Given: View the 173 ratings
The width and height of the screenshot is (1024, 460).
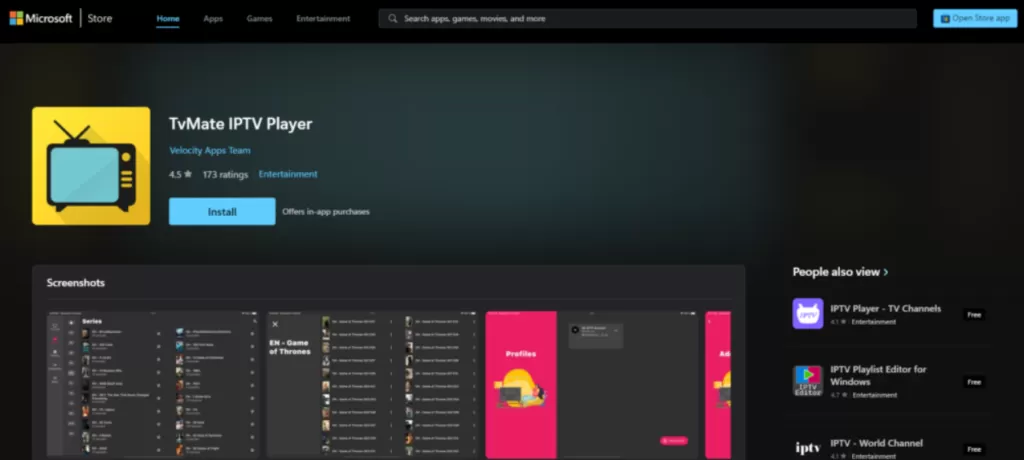Looking at the screenshot, I should (225, 174).
